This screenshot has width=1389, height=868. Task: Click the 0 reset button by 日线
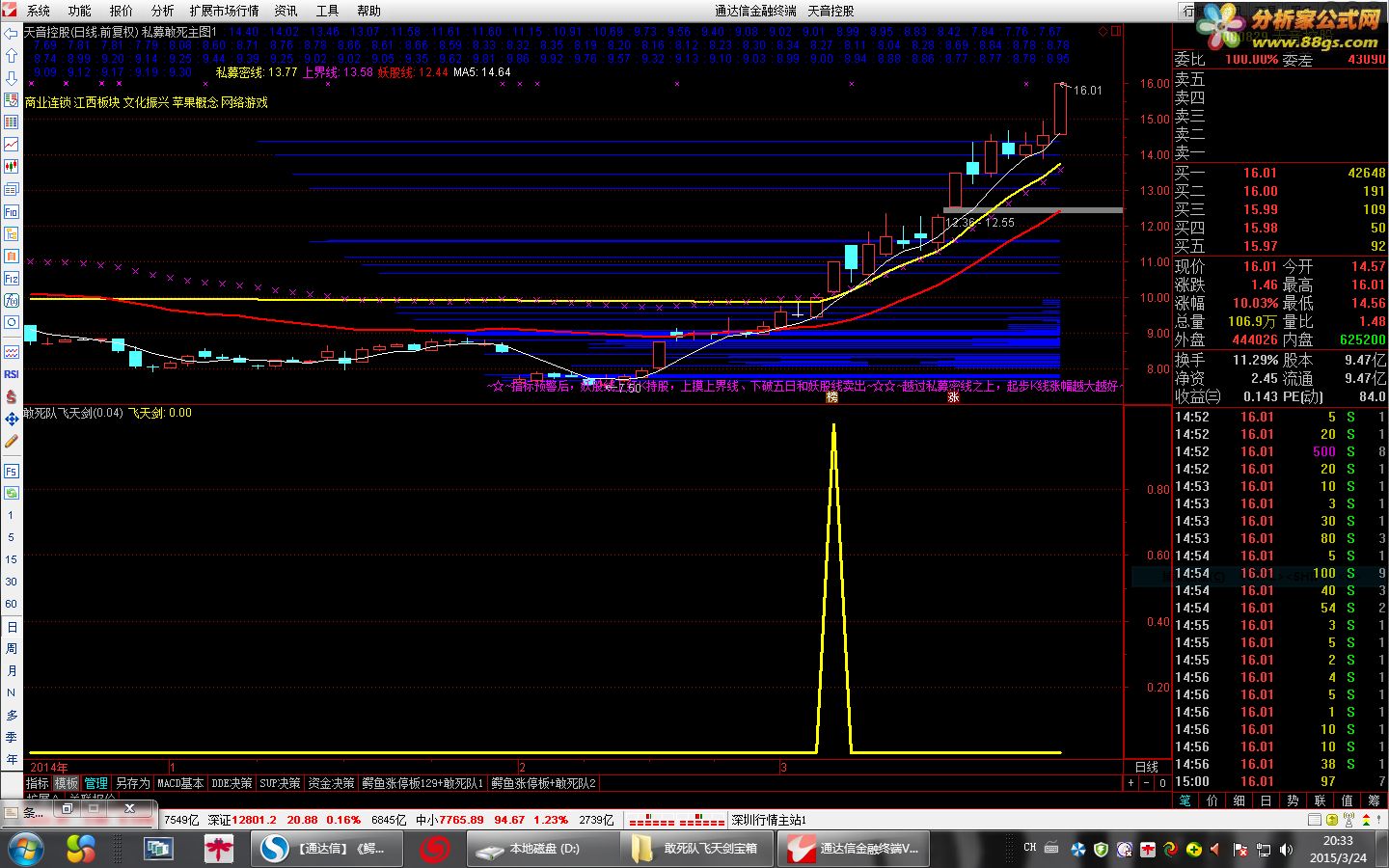(1162, 783)
